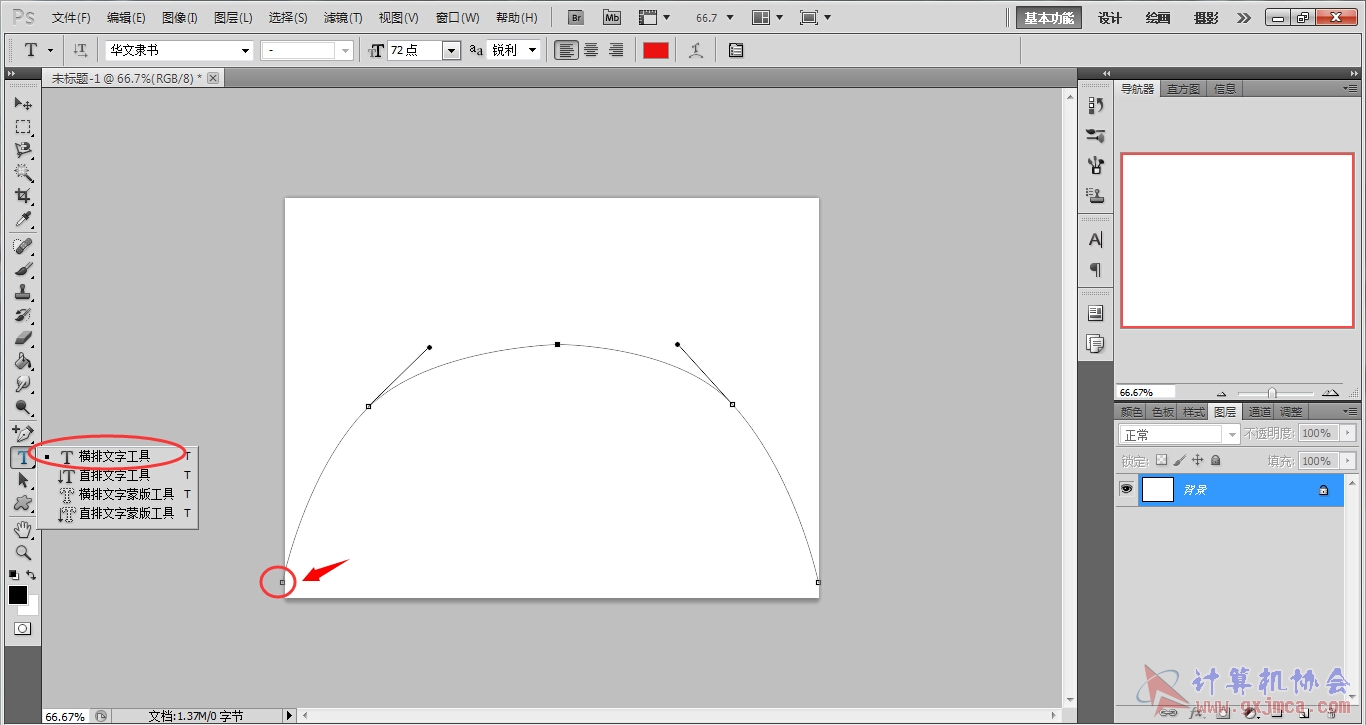
Task: Open the 文件(F) menu
Action: coord(71,18)
